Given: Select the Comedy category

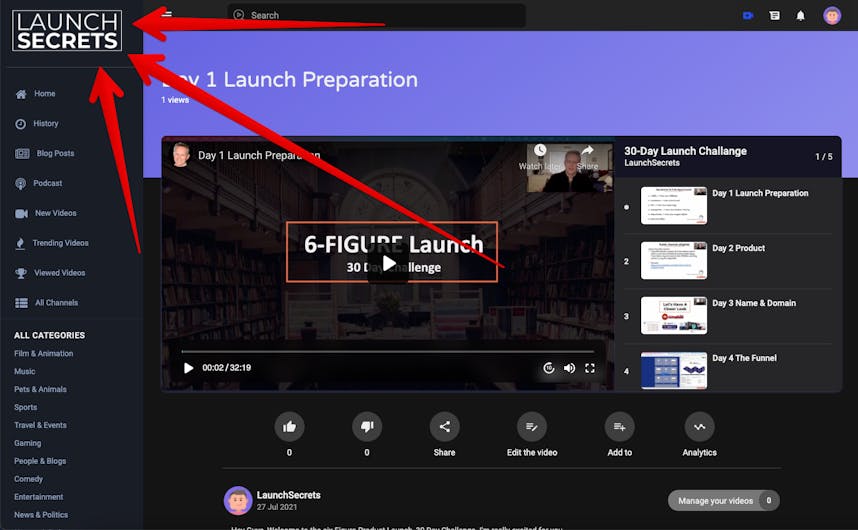Looking at the screenshot, I should click(28, 479).
